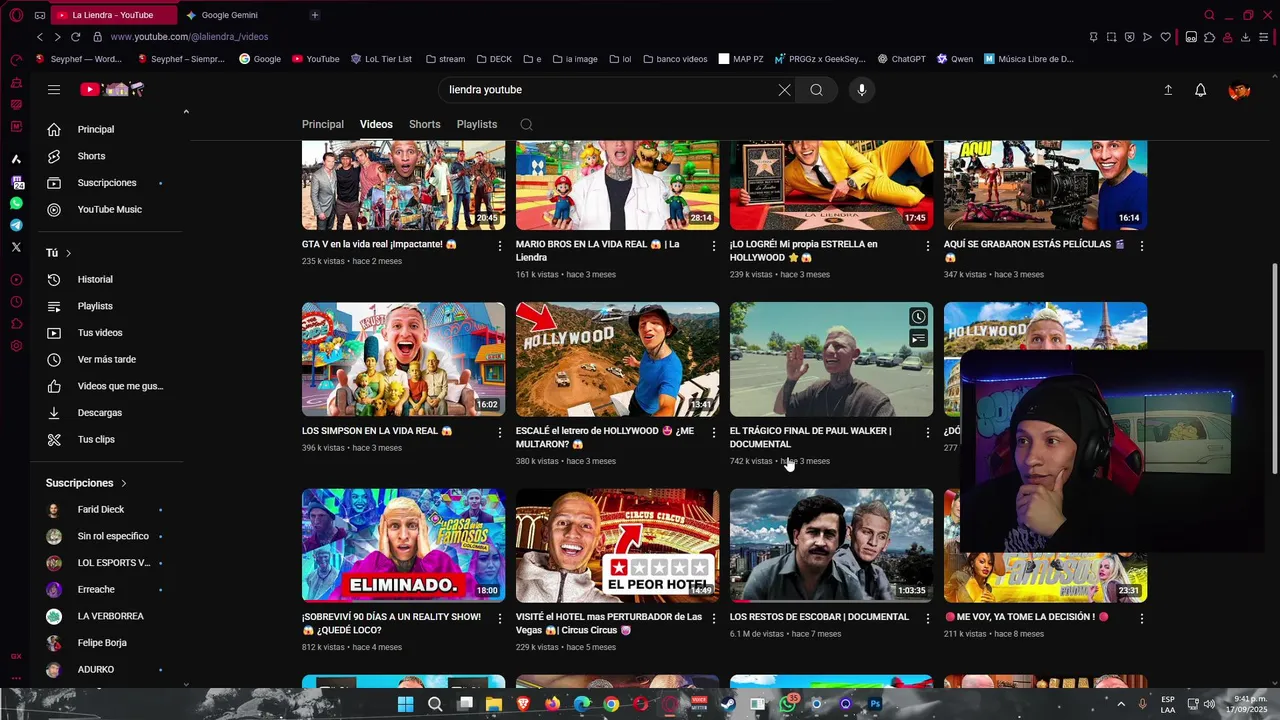
Task: Open X in the Opera sidebar
Action: 16,246
